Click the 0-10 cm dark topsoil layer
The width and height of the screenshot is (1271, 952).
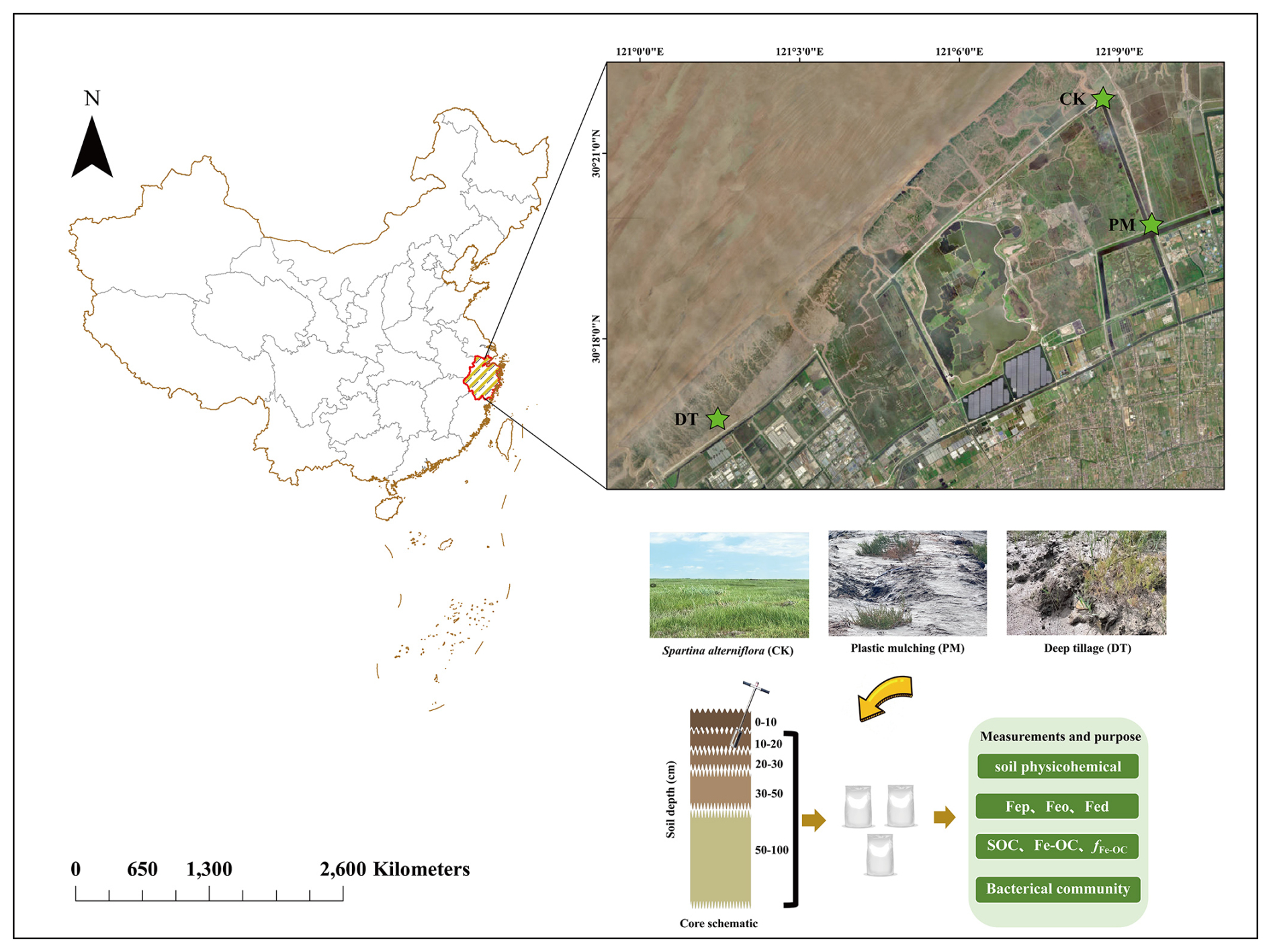[x=719, y=720]
